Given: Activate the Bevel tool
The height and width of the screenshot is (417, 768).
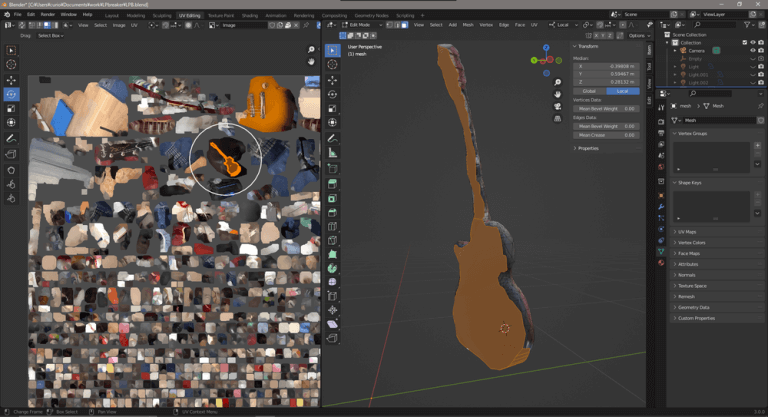Looking at the screenshot, I should 333,212.
